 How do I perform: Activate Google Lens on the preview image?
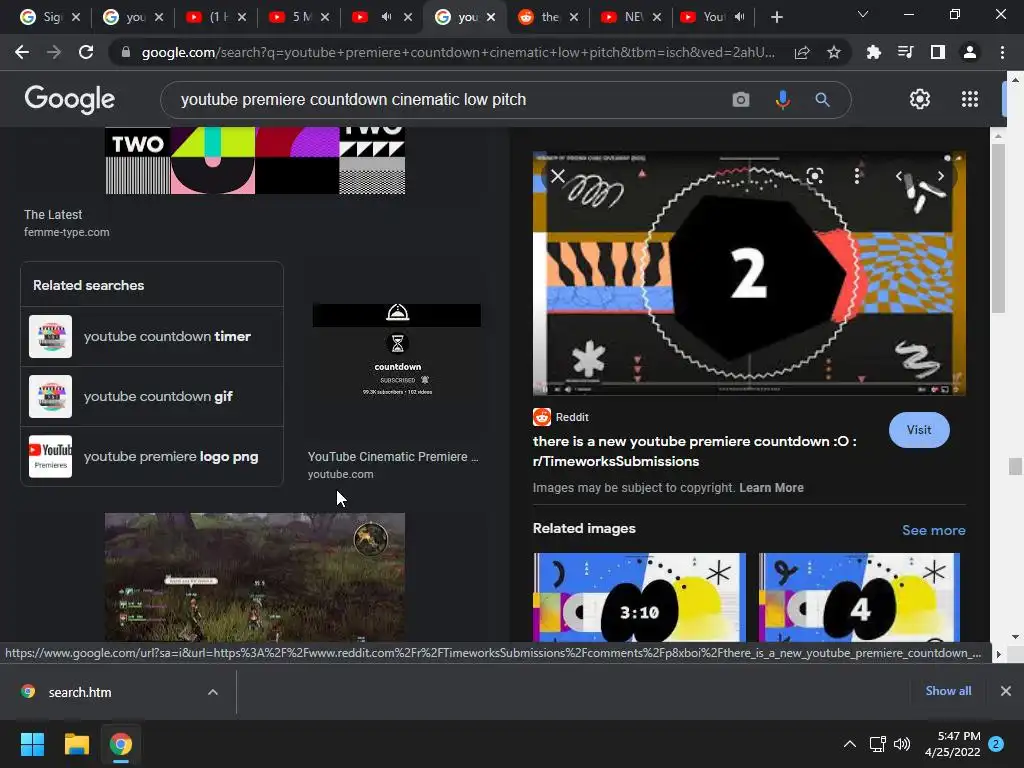[814, 176]
